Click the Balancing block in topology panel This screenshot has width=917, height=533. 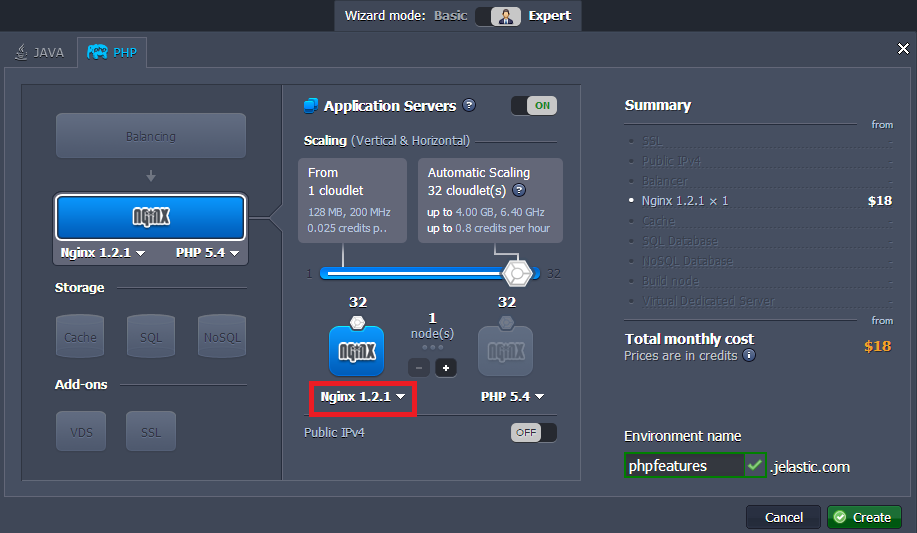[x=150, y=136]
